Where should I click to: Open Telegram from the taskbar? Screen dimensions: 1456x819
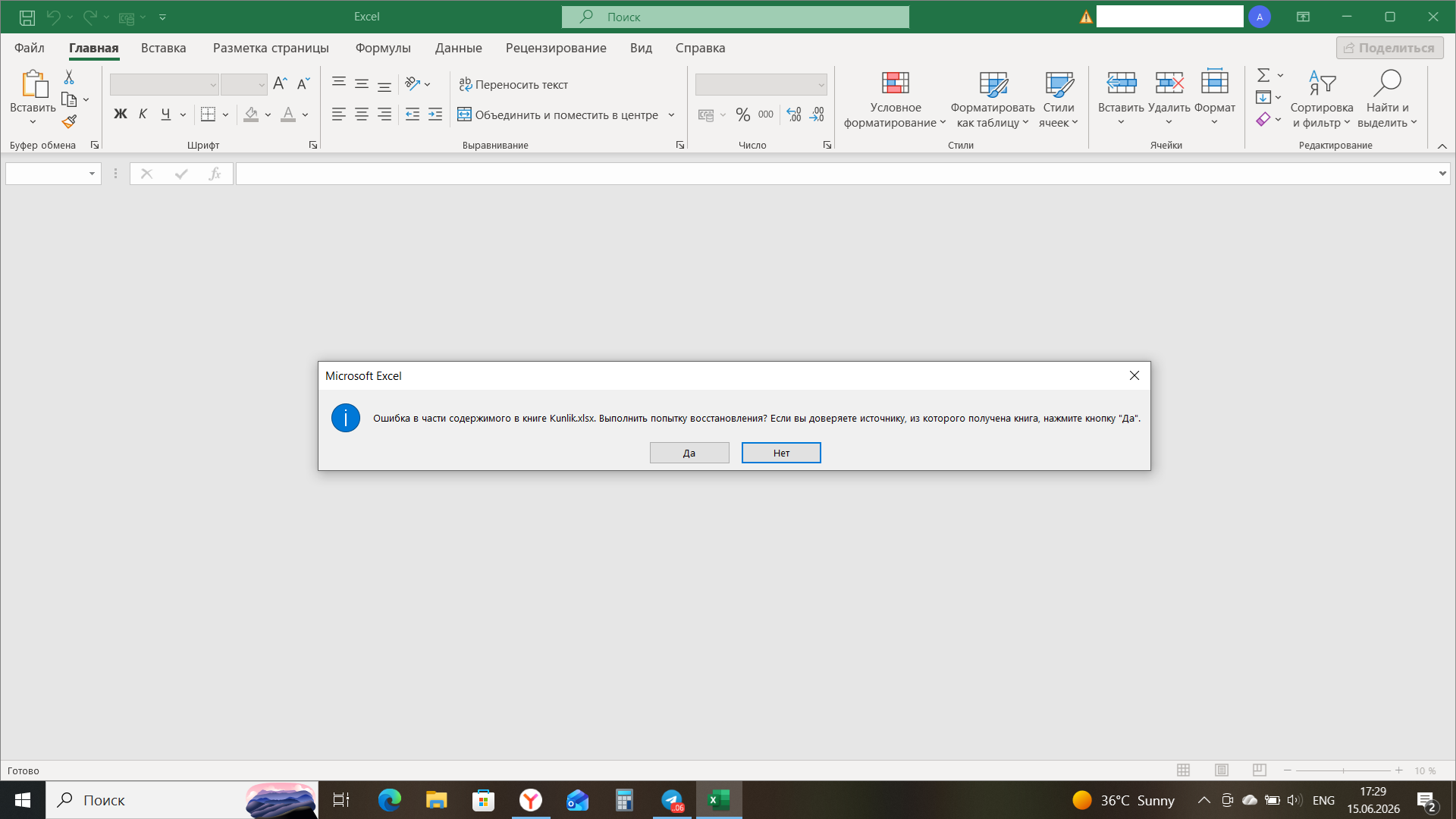[x=672, y=800]
